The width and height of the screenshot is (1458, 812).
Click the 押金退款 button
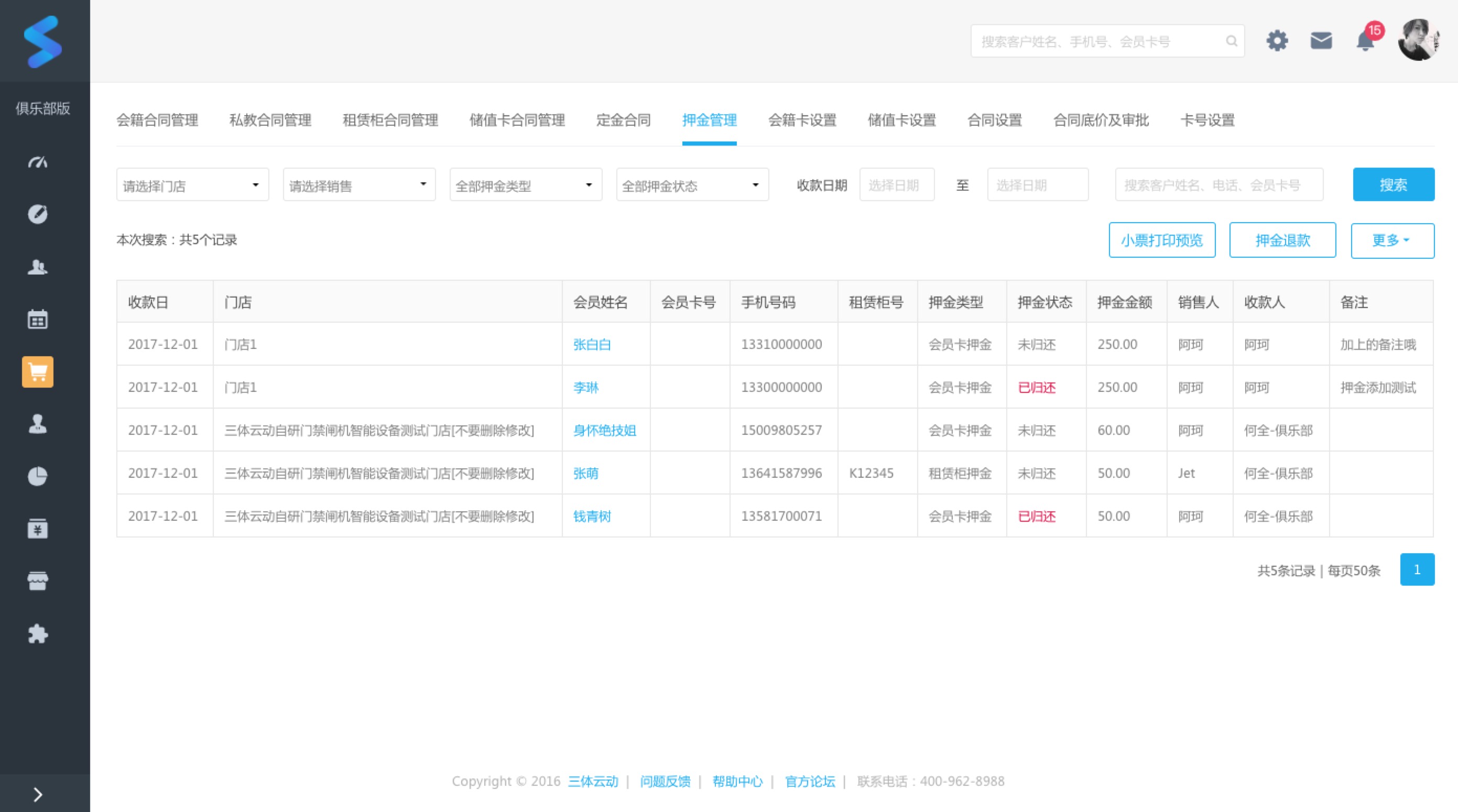[x=1282, y=240]
